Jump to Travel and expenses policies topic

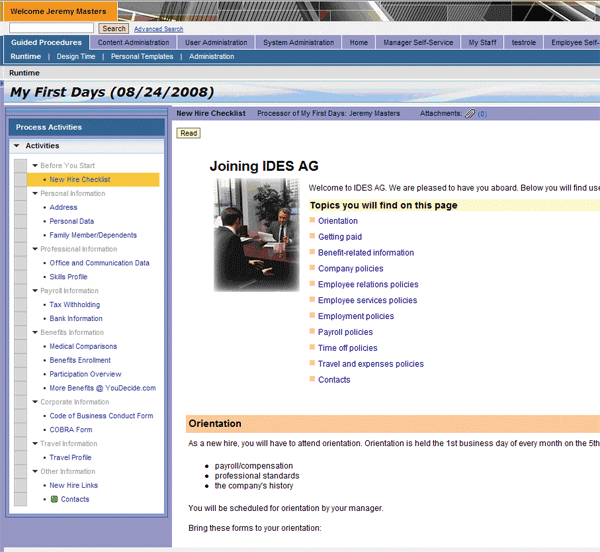tap(371, 364)
